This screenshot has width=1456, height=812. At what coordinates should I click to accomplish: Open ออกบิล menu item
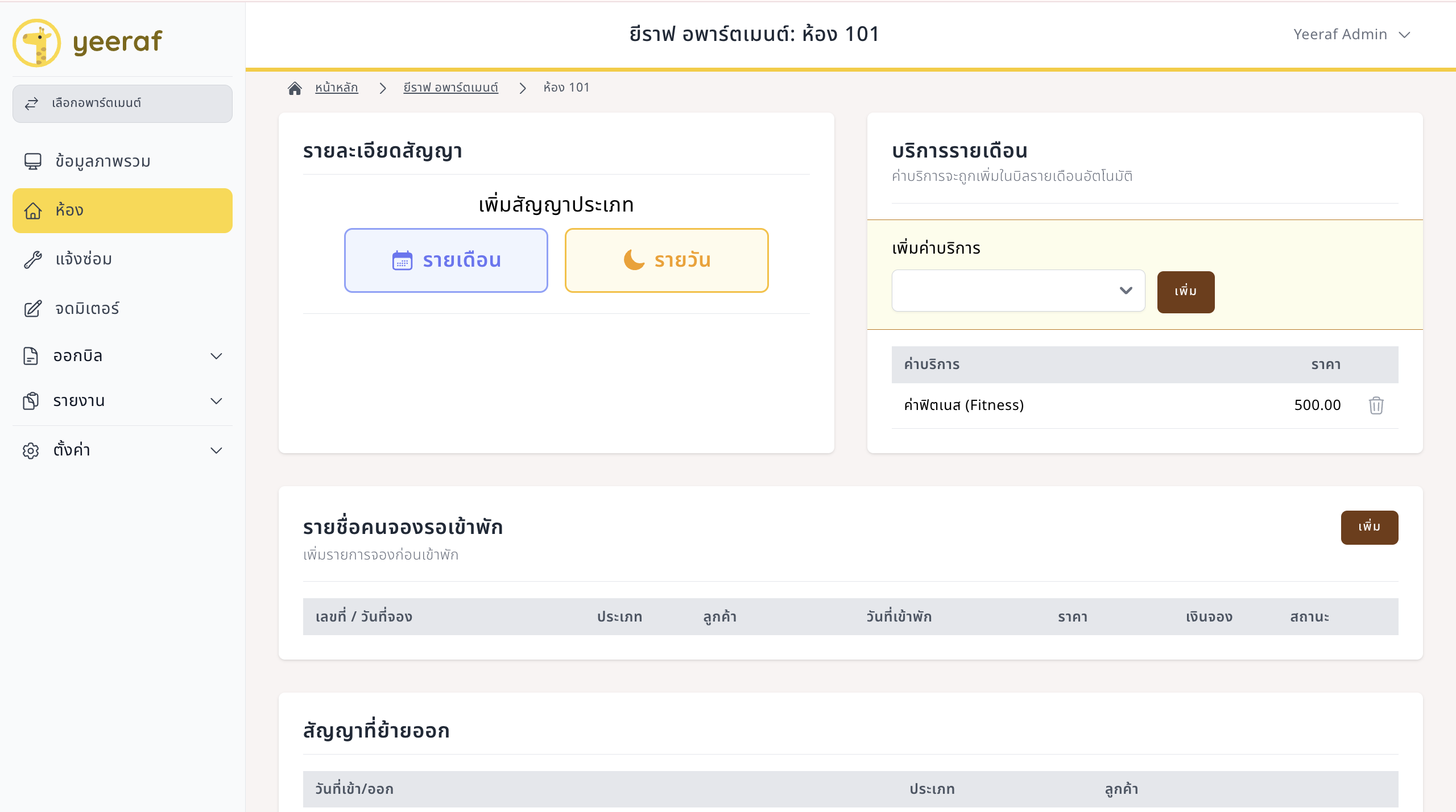click(122, 356)
